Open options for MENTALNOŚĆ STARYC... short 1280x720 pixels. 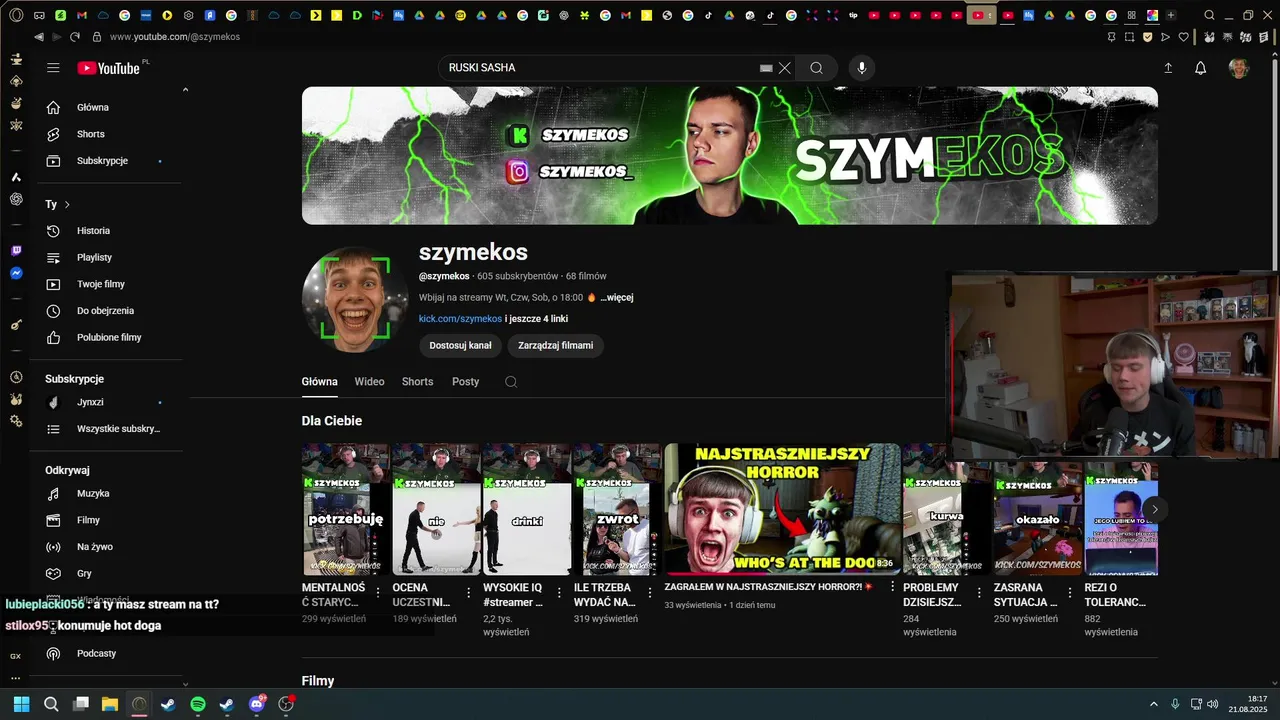(378, 593)
